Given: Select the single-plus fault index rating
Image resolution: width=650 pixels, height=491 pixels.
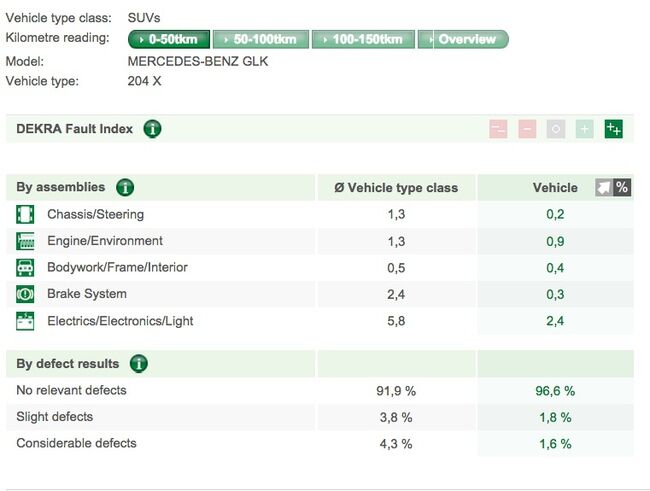Looking at the screenshot, I should pos(585,129).
